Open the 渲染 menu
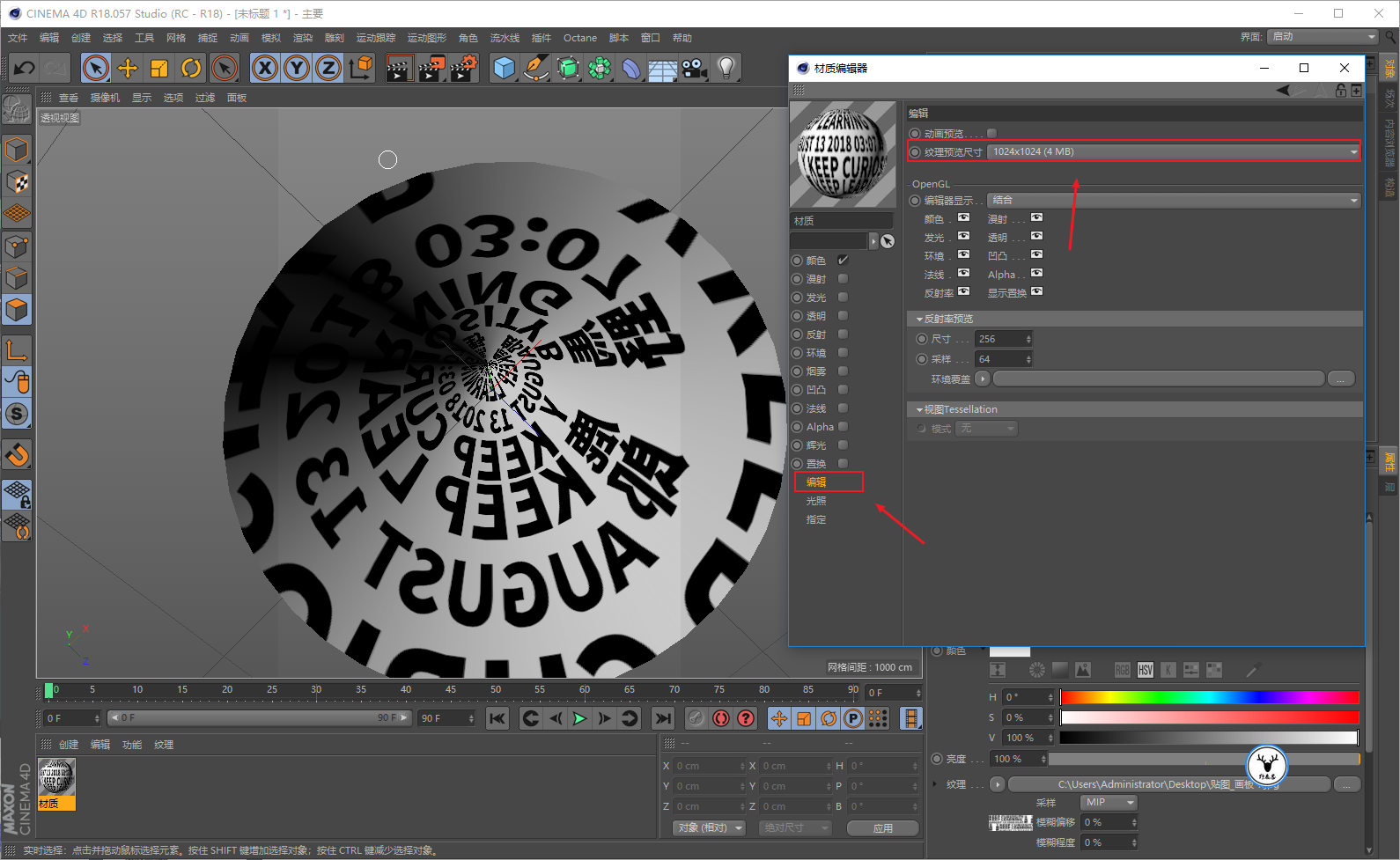 [303, 38]
